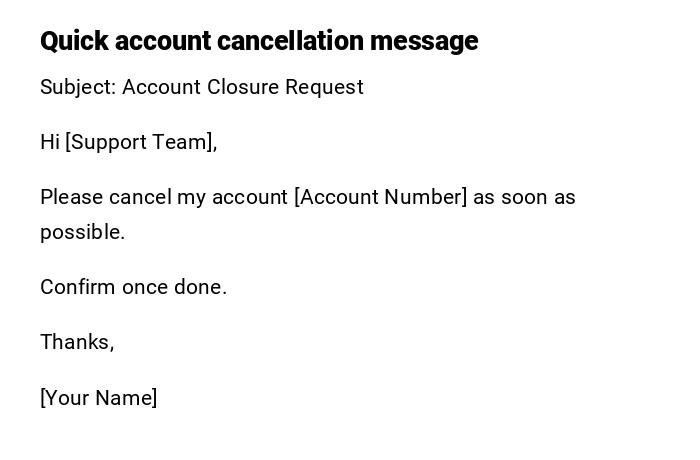The image size is (700, 460).
Task: Click the "Hi" greeting word
Action: (x=50, y=142)
